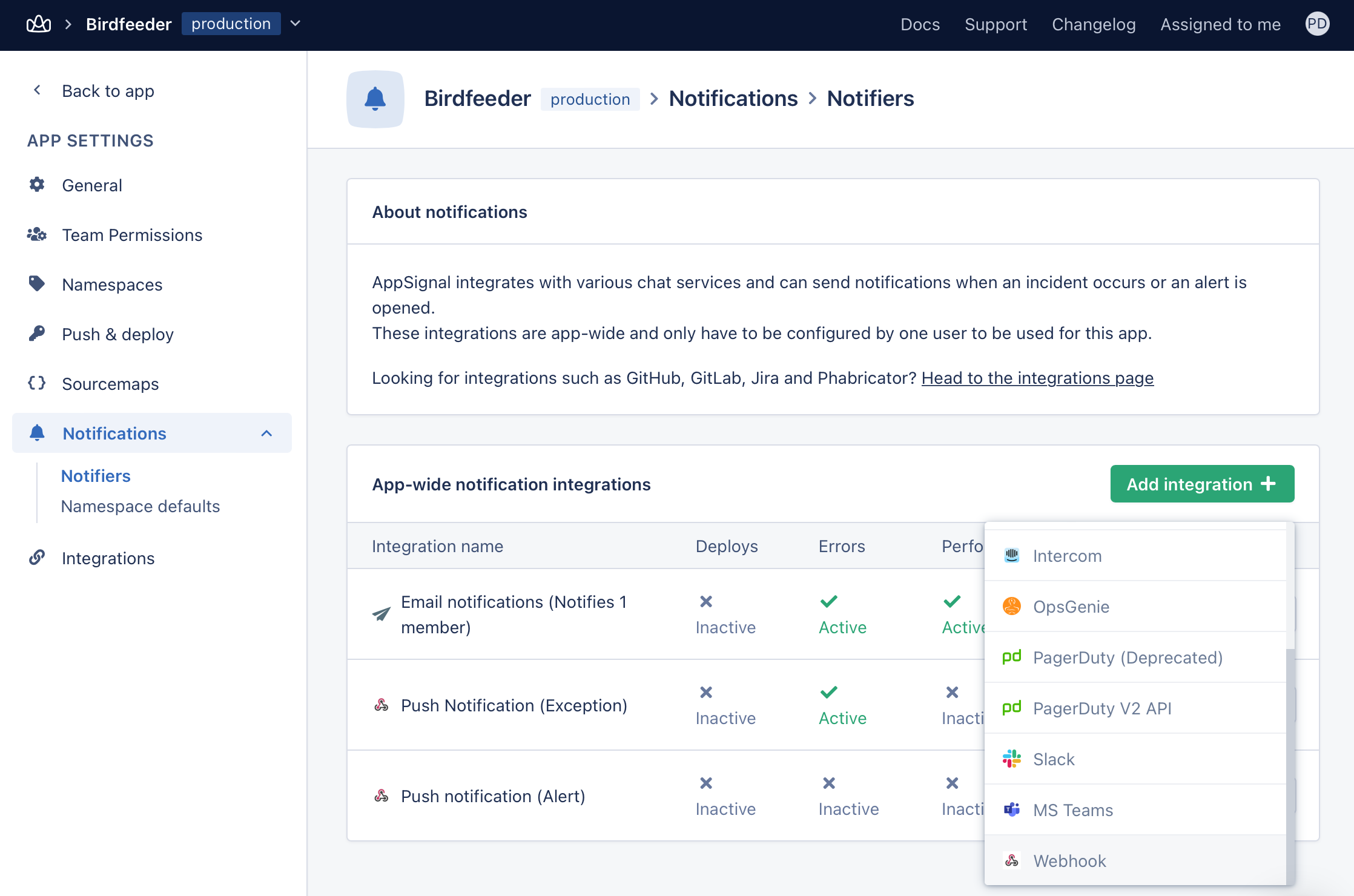Follow the Head to the integrations page link

1037,378
